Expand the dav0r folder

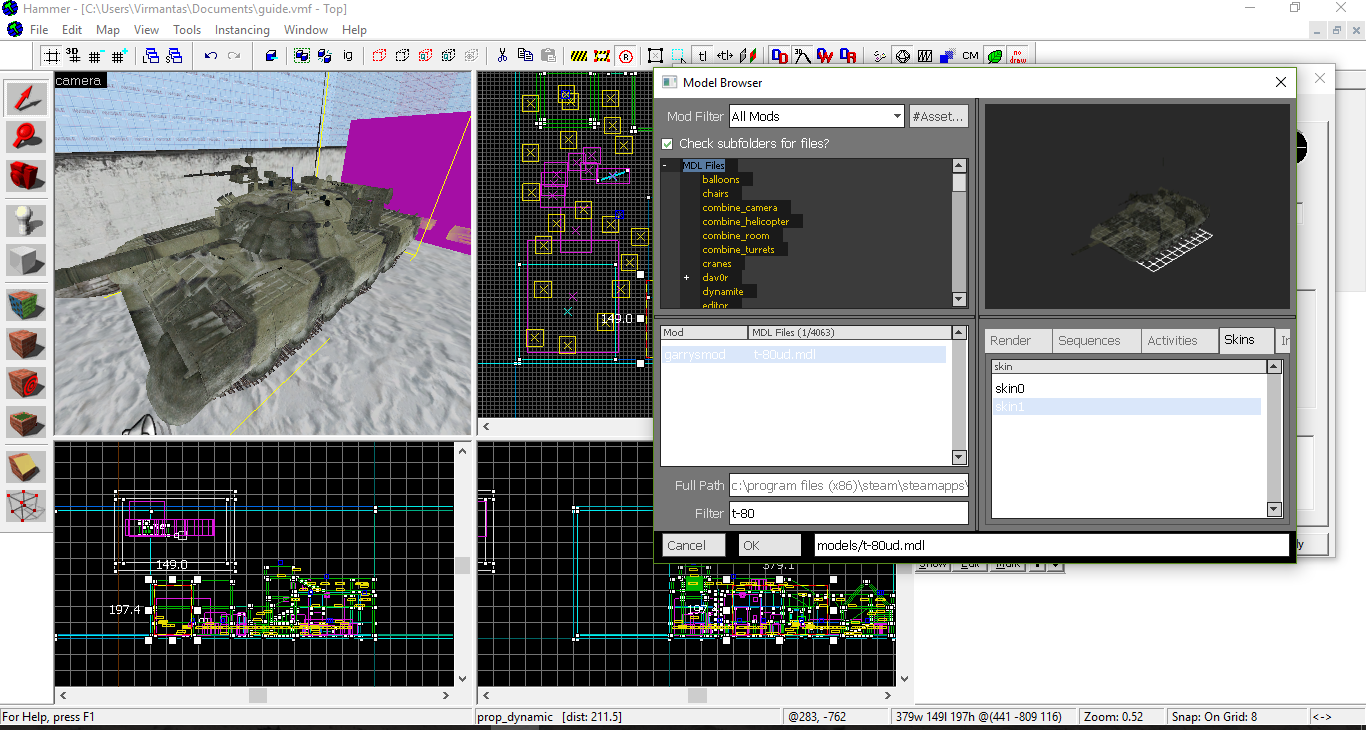[x=687, y=278]
